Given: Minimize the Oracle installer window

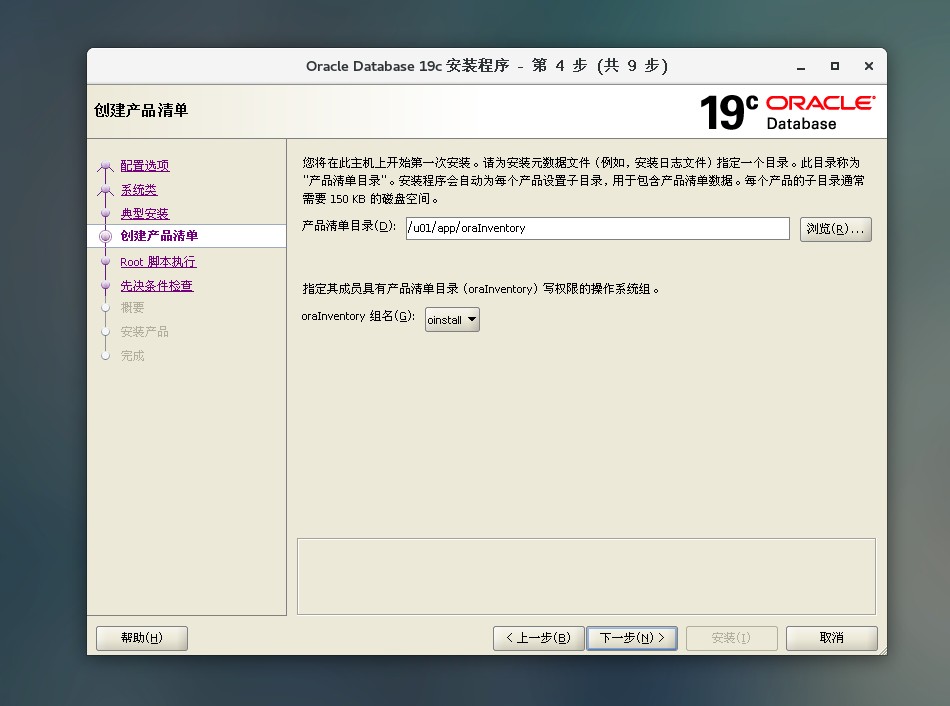Looking at the screenshot, I should click(801, 66).
